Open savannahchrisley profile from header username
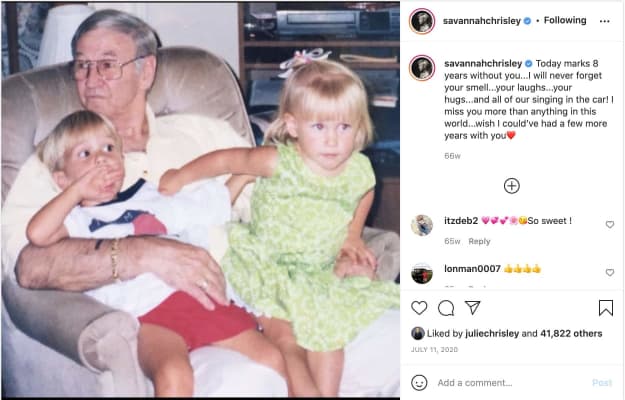Viewport: 625px width, 400px height. click(x=482, y=21)
